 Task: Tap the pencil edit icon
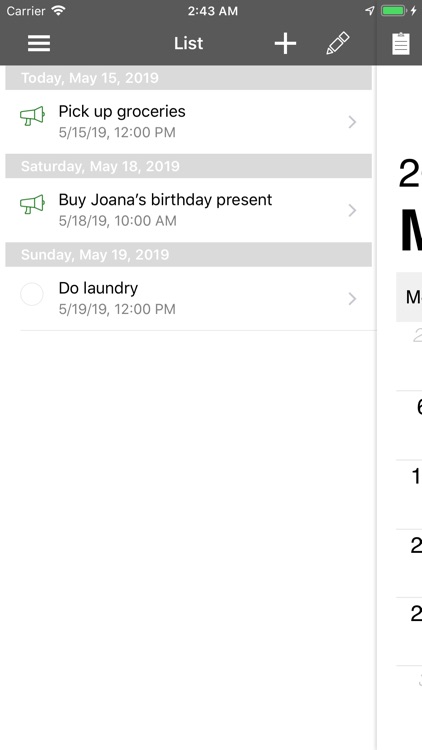coord(338,44)
